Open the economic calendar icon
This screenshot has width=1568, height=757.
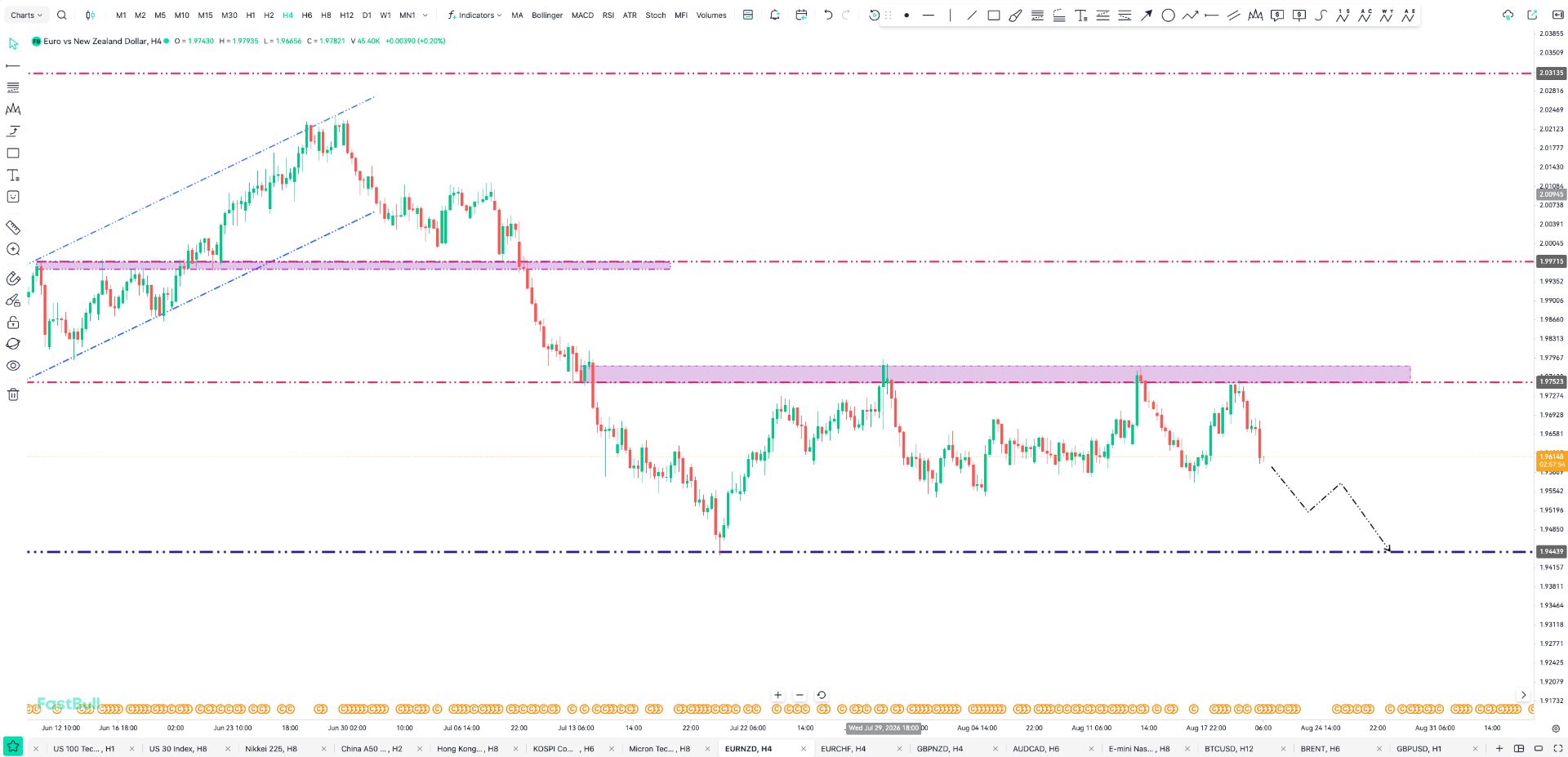[801, 15]
